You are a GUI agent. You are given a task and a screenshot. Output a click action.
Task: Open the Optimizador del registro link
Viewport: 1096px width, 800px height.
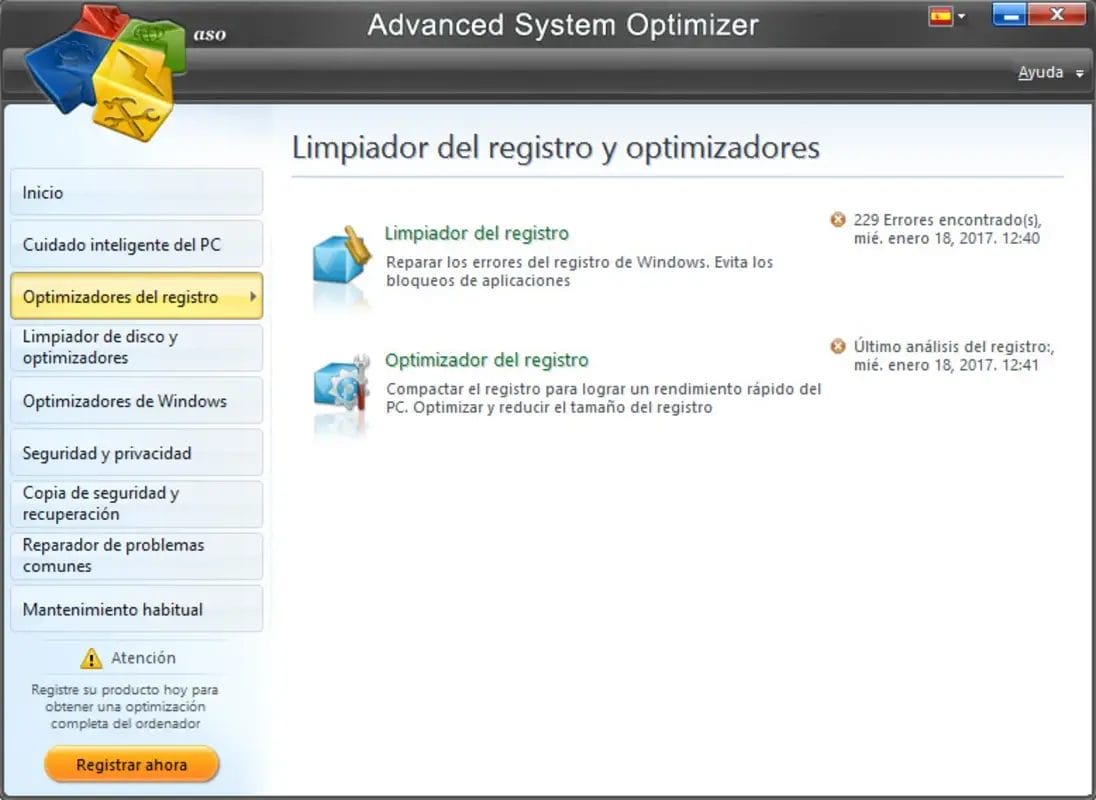(487, 360)
